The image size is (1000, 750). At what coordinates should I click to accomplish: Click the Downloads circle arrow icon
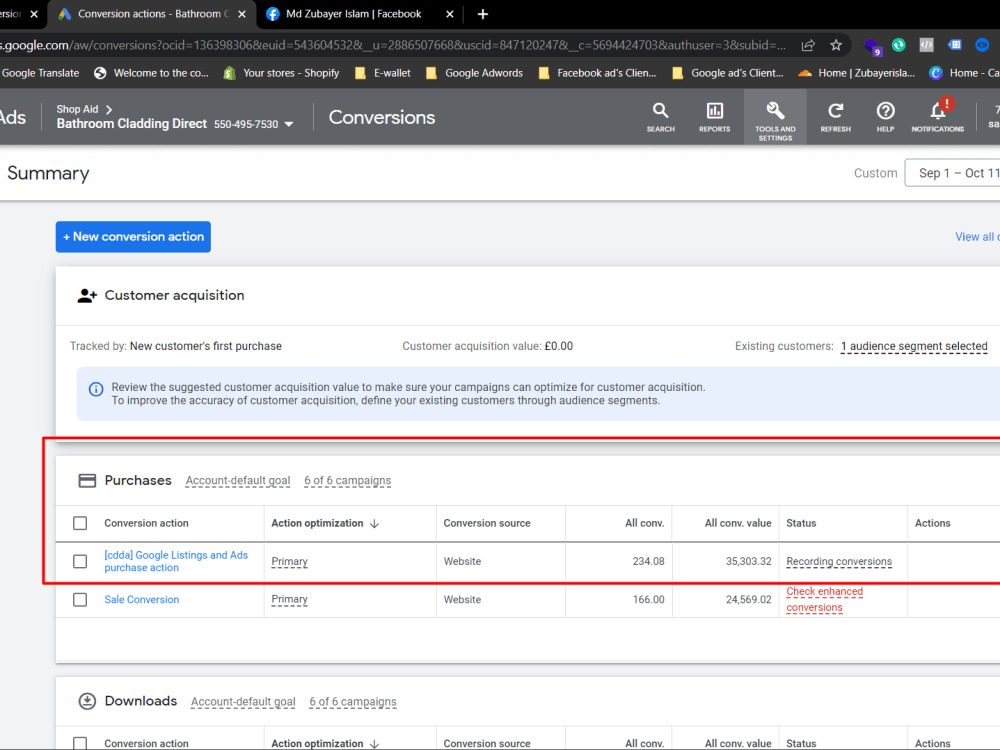87,702
